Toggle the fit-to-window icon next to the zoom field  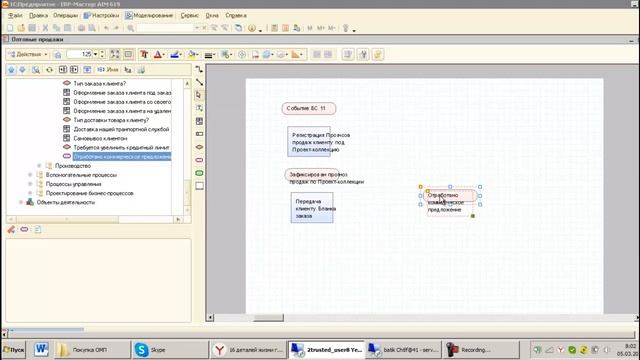tap(115, 54)
